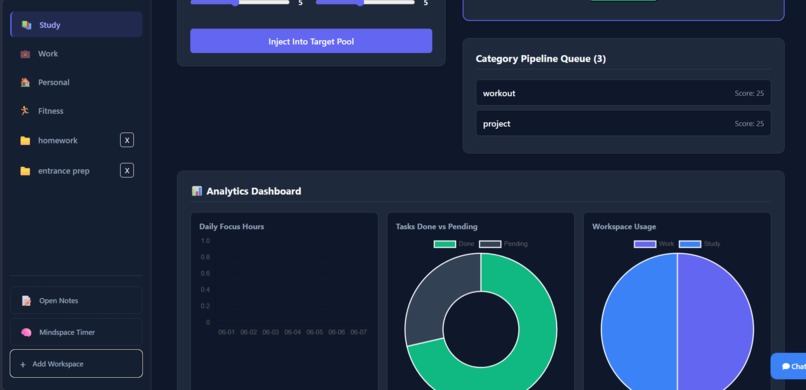
Task: Toggle the Done legend in Tasks chart
Action: [454, 244]
